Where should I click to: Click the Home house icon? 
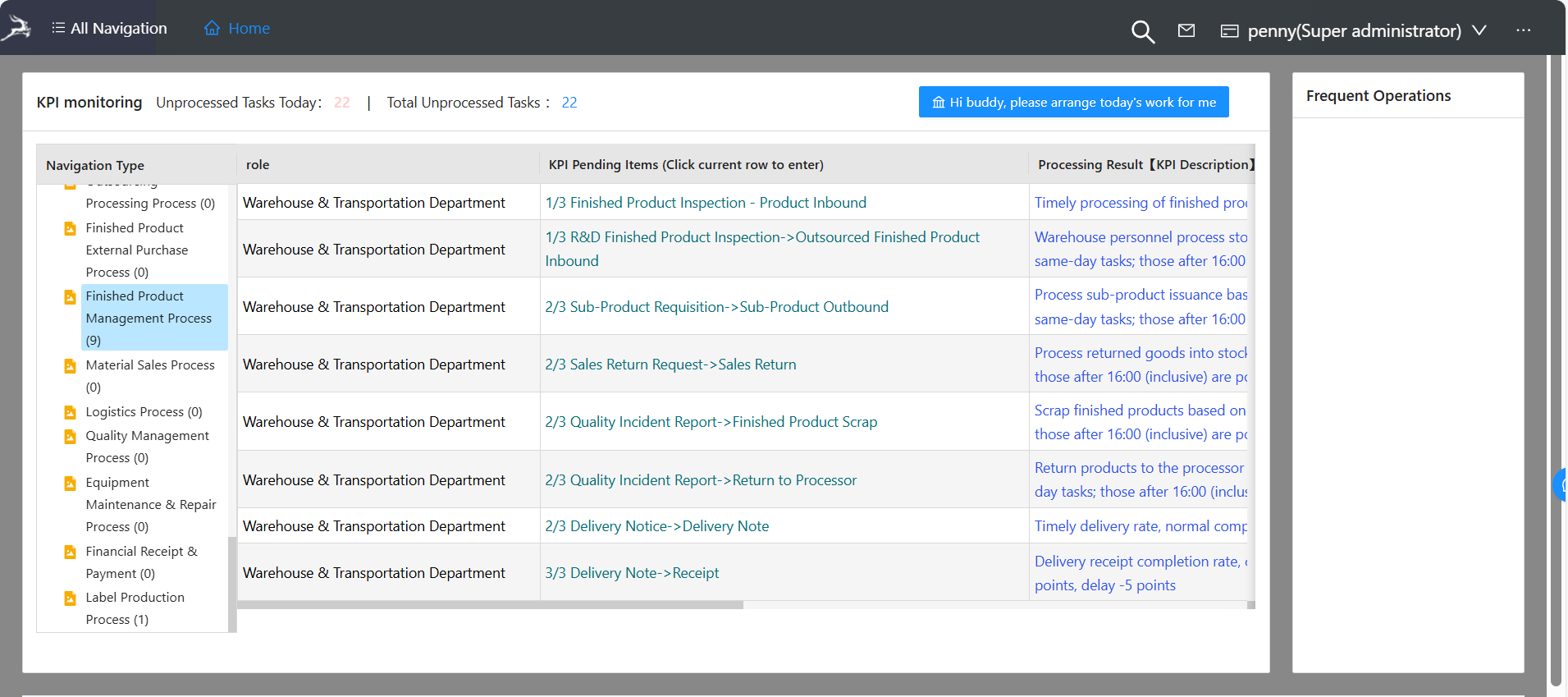[x=212, y=29]
